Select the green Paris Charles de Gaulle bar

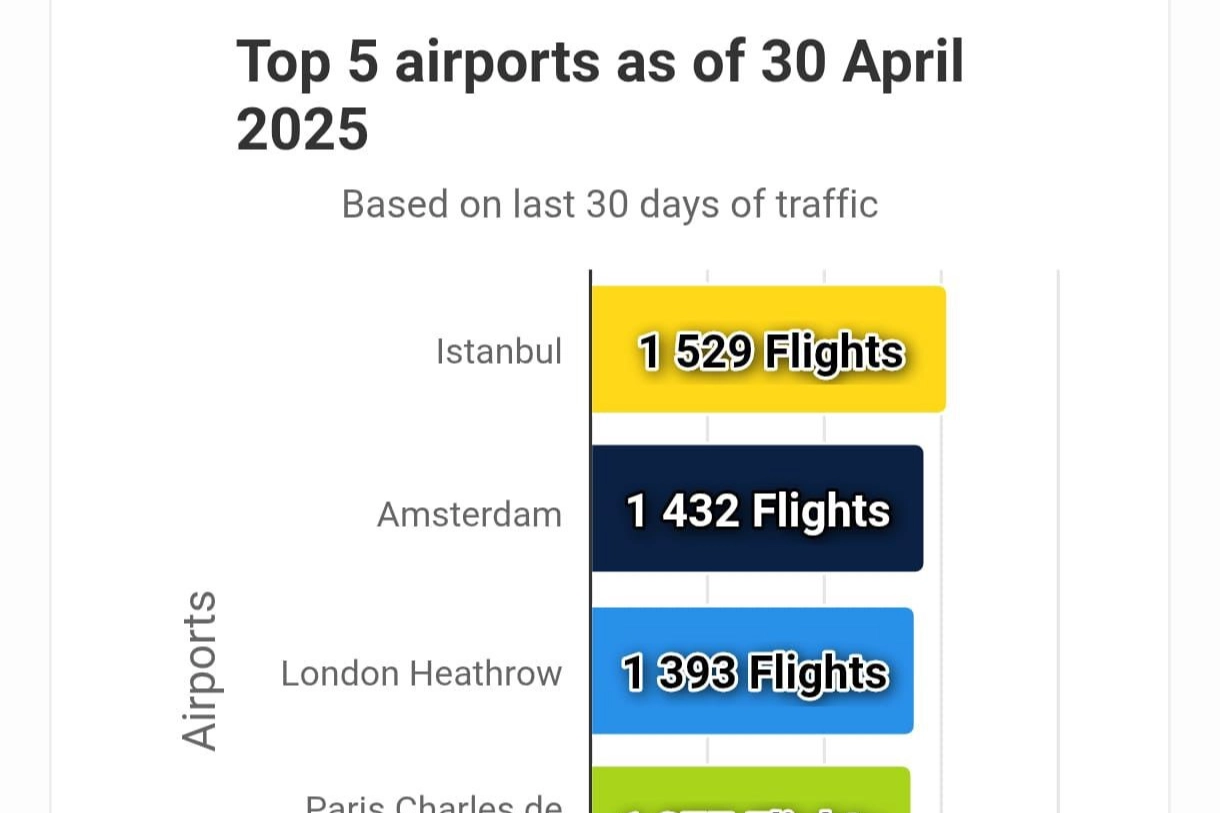(750, 790)
